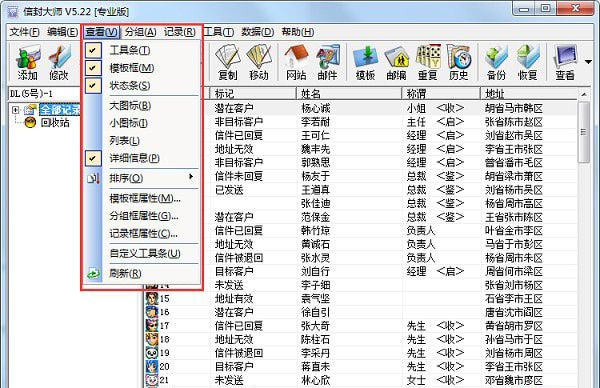Click the 移动 (Move) toolbar icon
This screenshot has width=600, height=388.
click(x=259, y=62)
